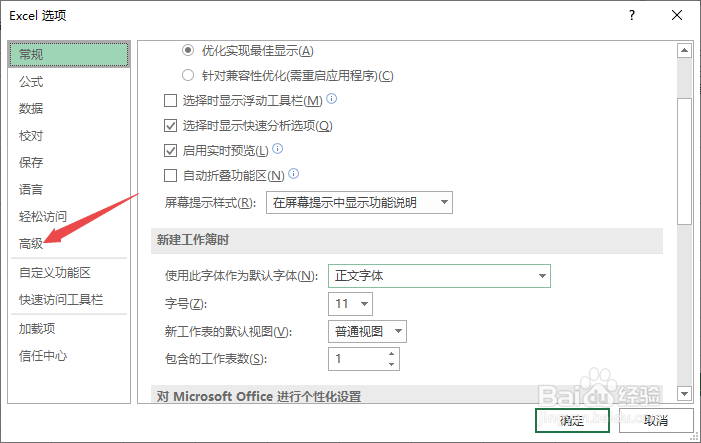The image size is (701, 443).
Task: Expand the default font 正文字体 dropdown
Action: [439, 276]
